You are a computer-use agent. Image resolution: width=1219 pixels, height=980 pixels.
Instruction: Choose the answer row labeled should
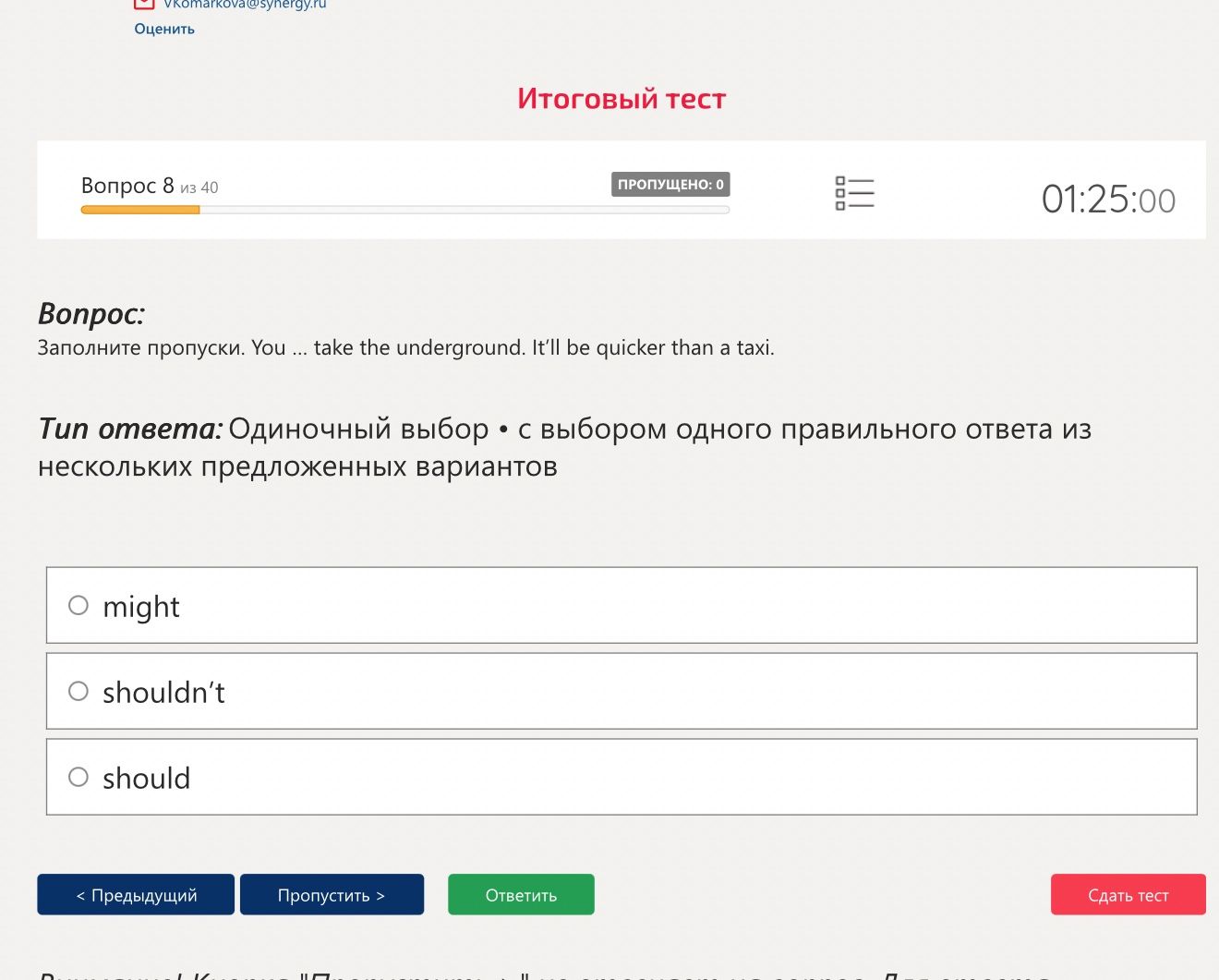pyautogui.click(x=622, y=777)
